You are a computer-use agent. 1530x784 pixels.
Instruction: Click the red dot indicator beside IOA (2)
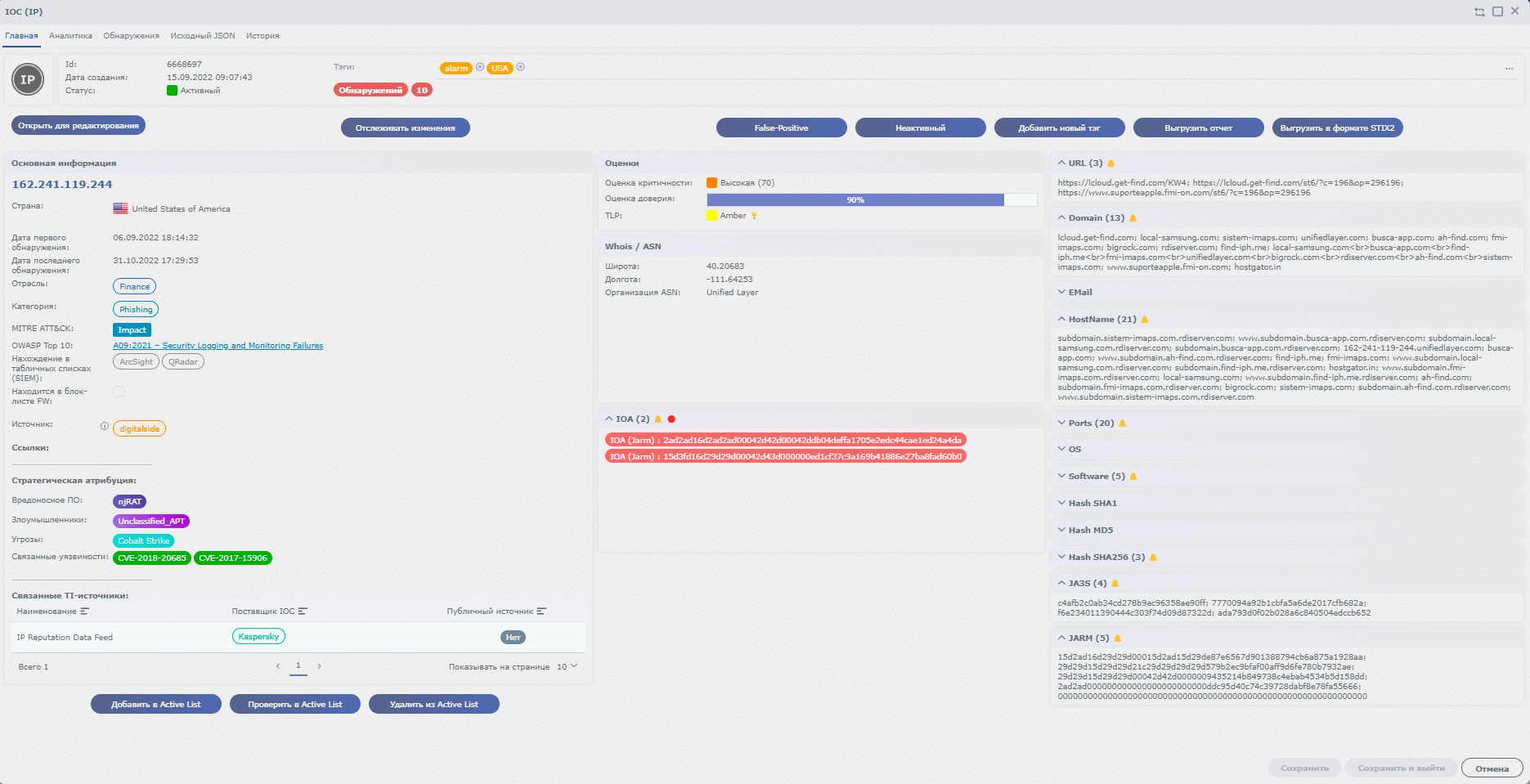671,419
